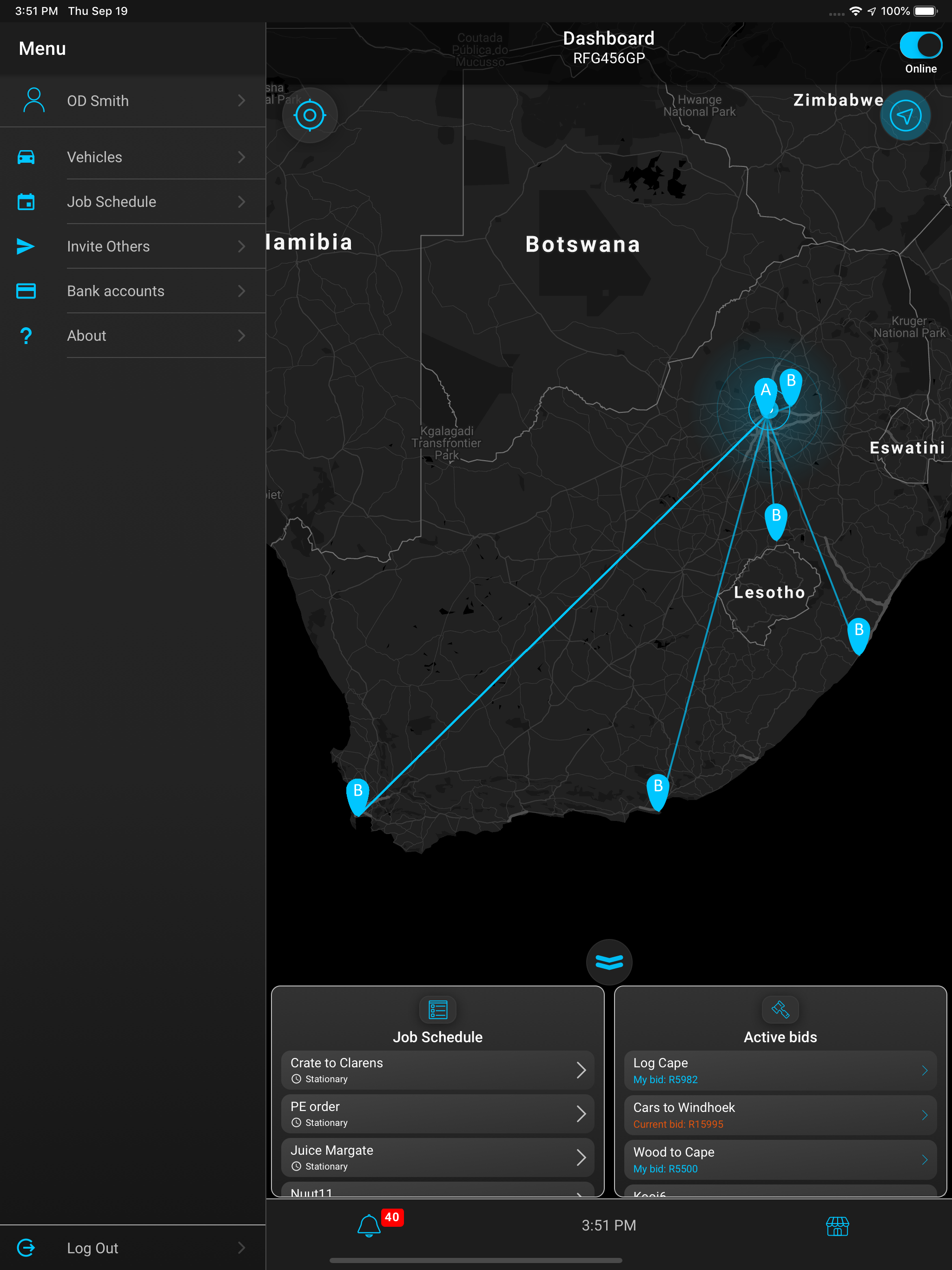Select B pin near Cape Town
952x1270 pixels.
[357, 797]
